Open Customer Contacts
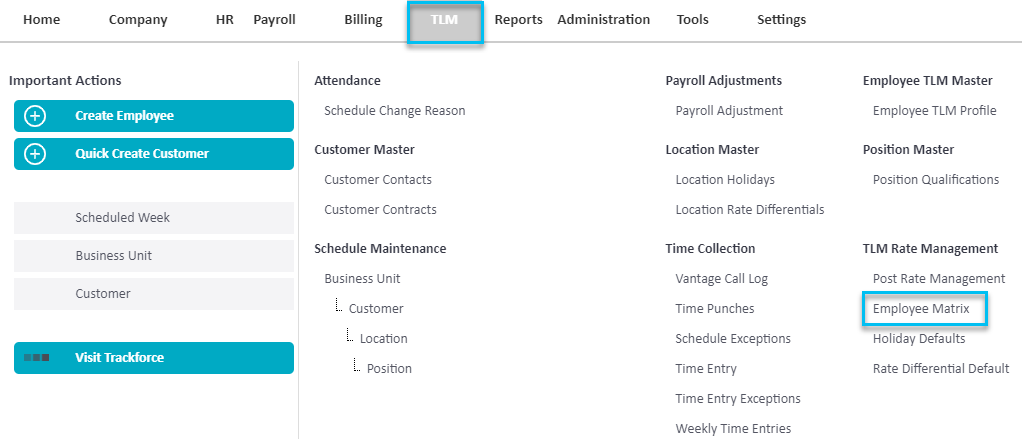The image size is (1022, 439). (378, 180)
